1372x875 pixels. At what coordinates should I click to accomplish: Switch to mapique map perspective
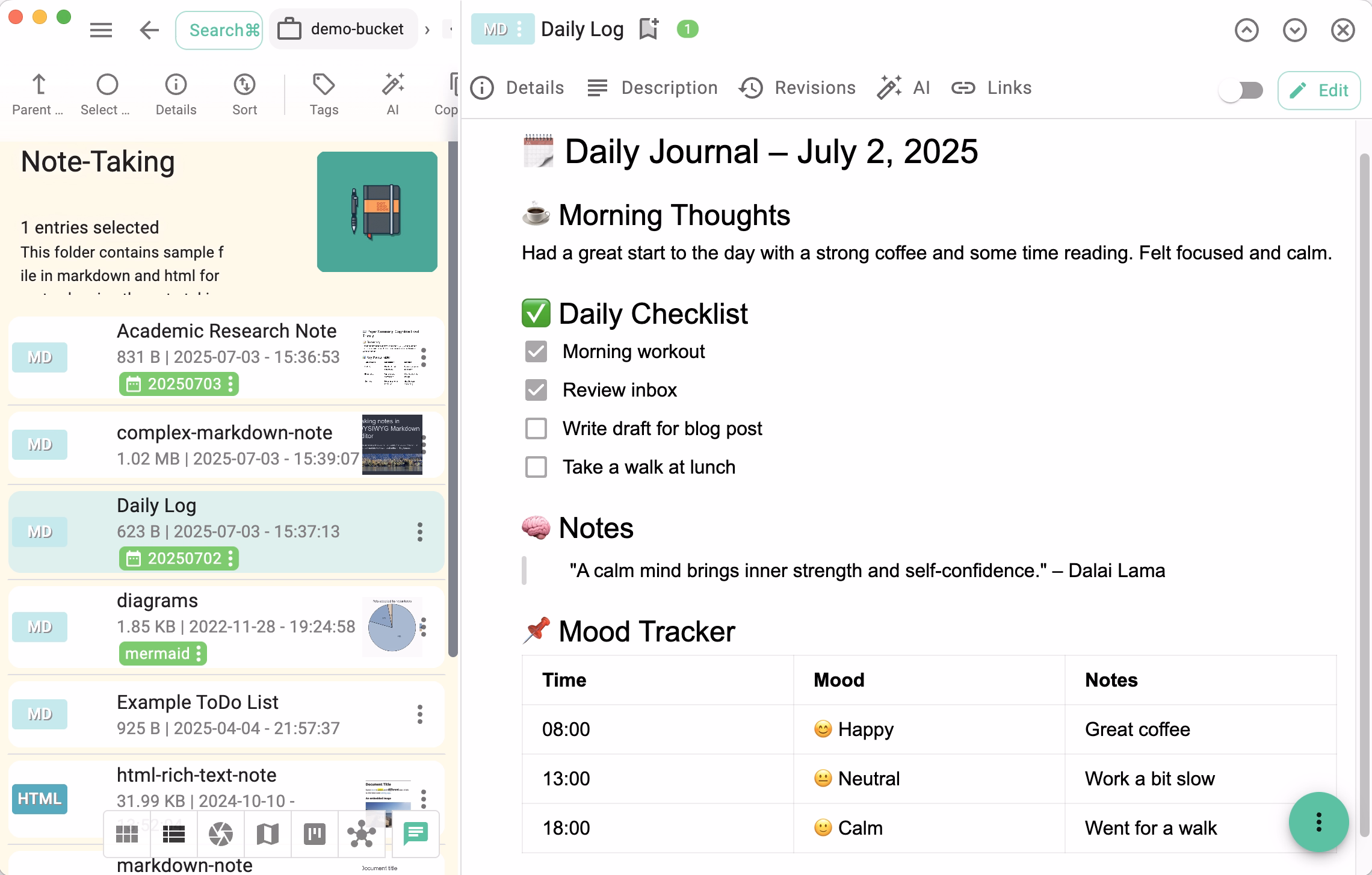[x=268, y=834]
